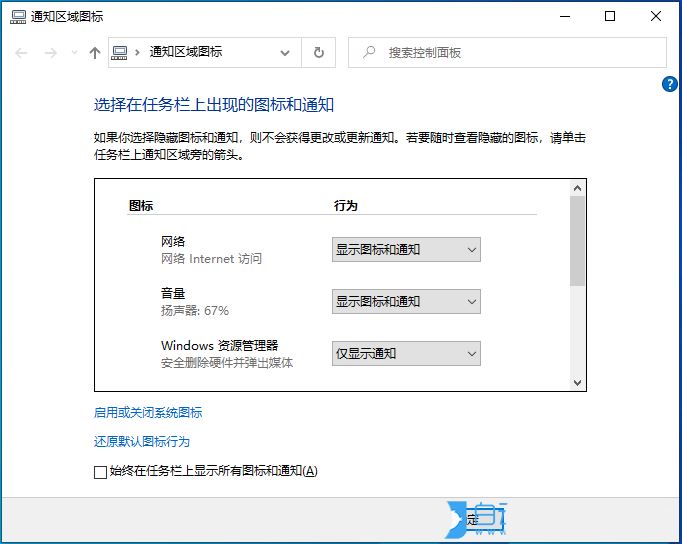The height and width of the screenshot is (544, 682).
Task: Click the list scrollbar down arrow
Action: point(578,383)
